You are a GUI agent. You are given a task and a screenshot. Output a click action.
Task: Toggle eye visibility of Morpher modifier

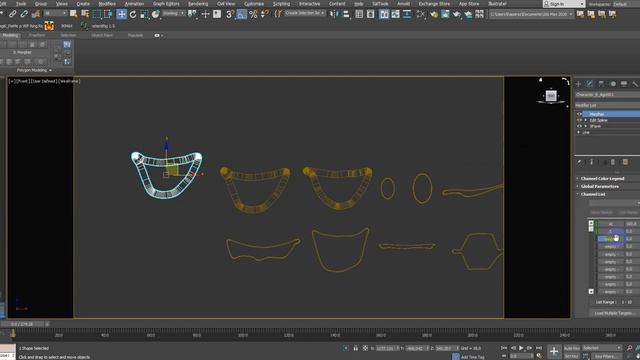coord(579,114)
